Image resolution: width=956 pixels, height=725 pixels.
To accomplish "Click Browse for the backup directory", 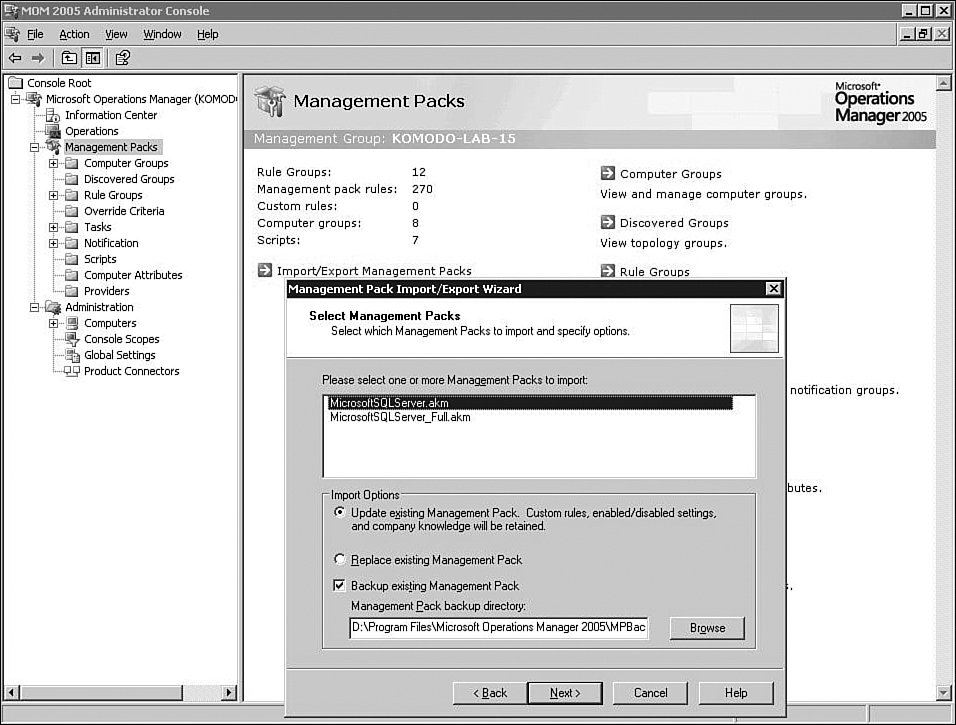I will pos(707,628).
